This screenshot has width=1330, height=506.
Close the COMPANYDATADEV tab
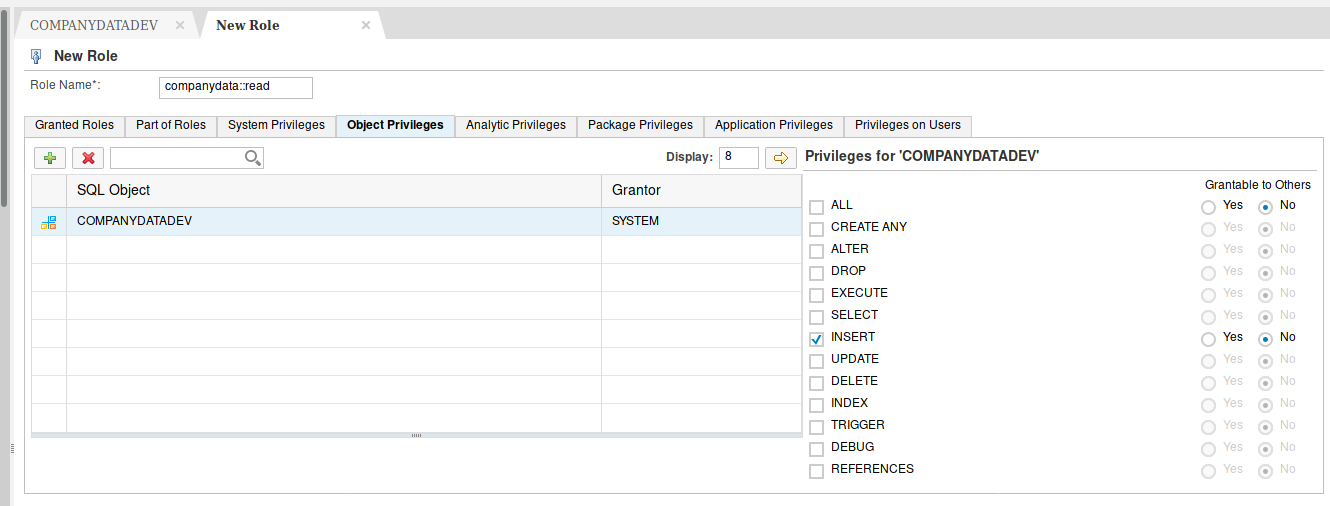pos(180,25)
